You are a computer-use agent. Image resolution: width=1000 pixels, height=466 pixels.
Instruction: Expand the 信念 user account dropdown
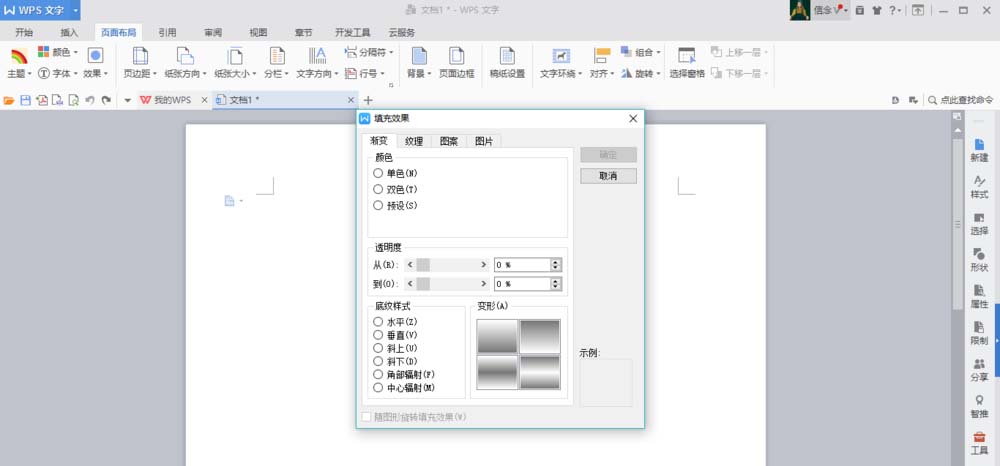846,10
